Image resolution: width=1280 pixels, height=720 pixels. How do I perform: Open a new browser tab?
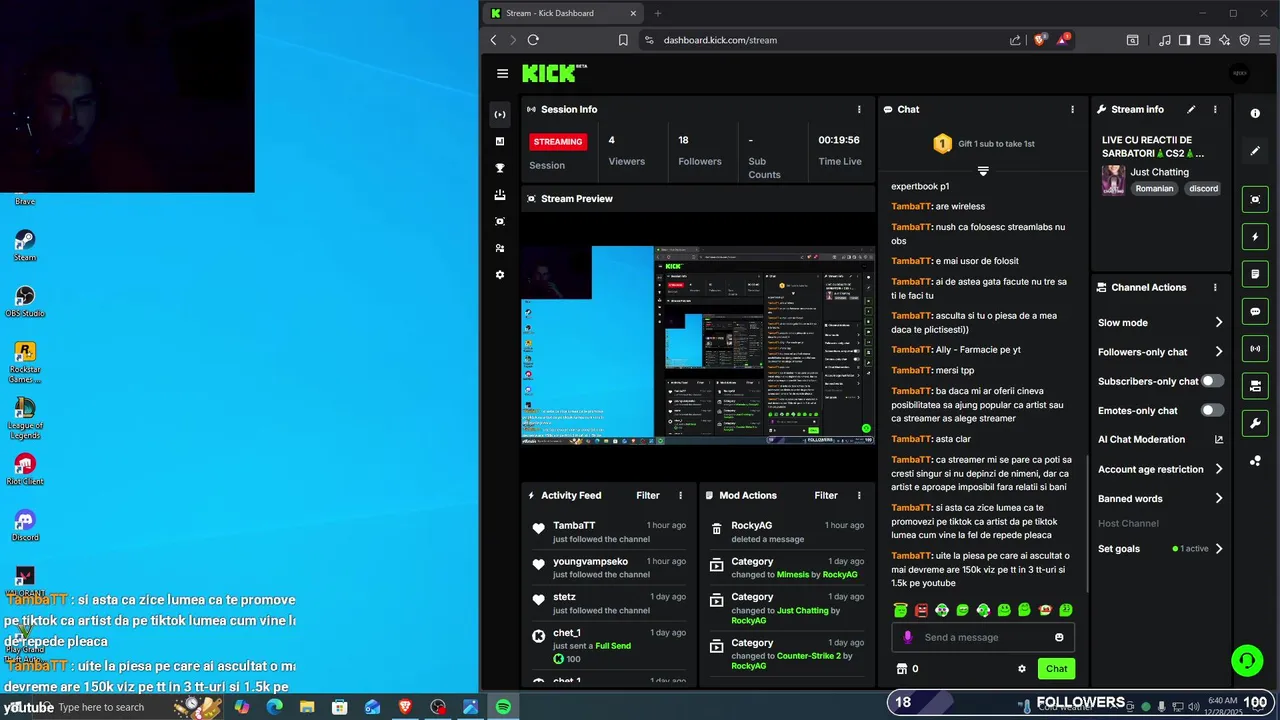coord(657,13)
